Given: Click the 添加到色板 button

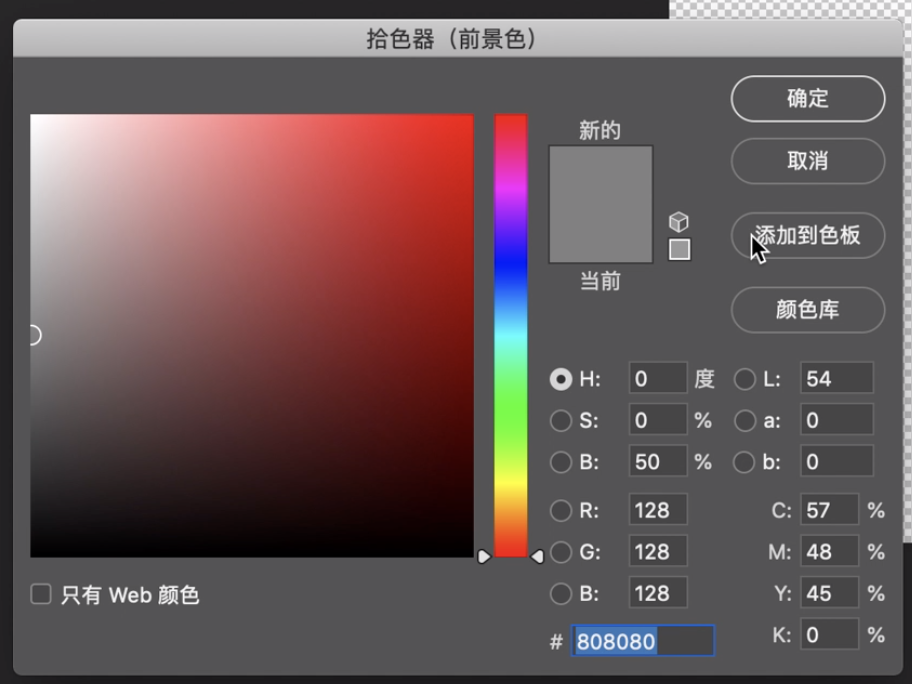Looking at the screenshot, I should [x=808, y=236].
